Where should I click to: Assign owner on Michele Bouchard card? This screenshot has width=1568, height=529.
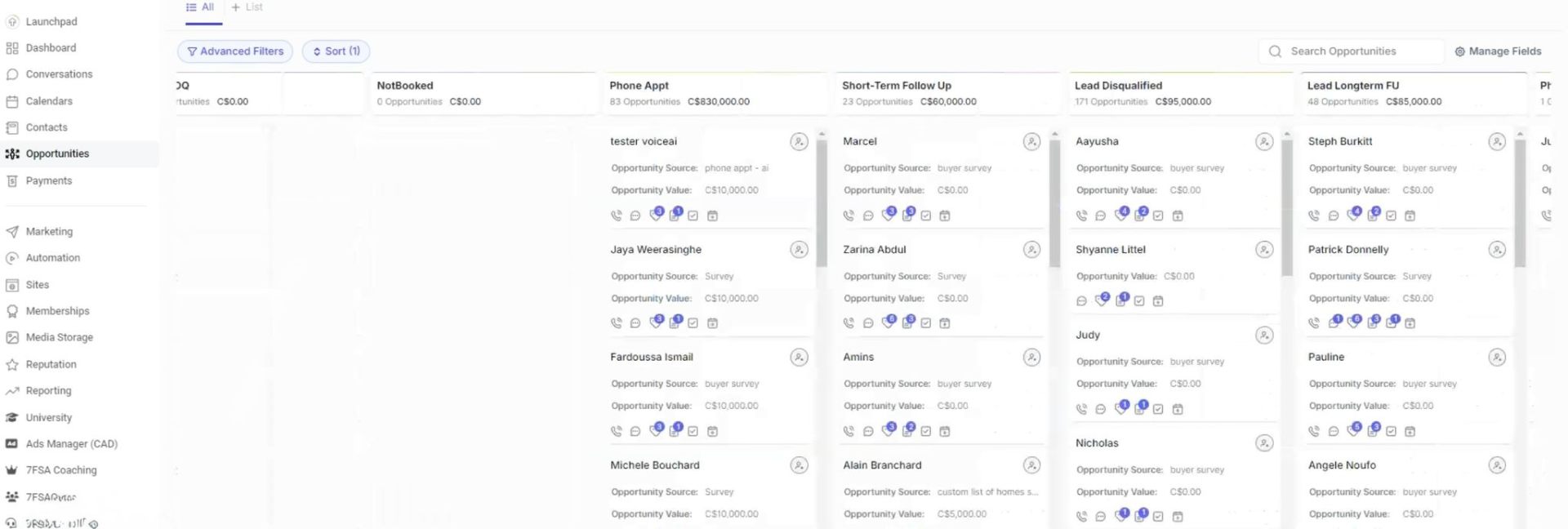pos(799,465)
